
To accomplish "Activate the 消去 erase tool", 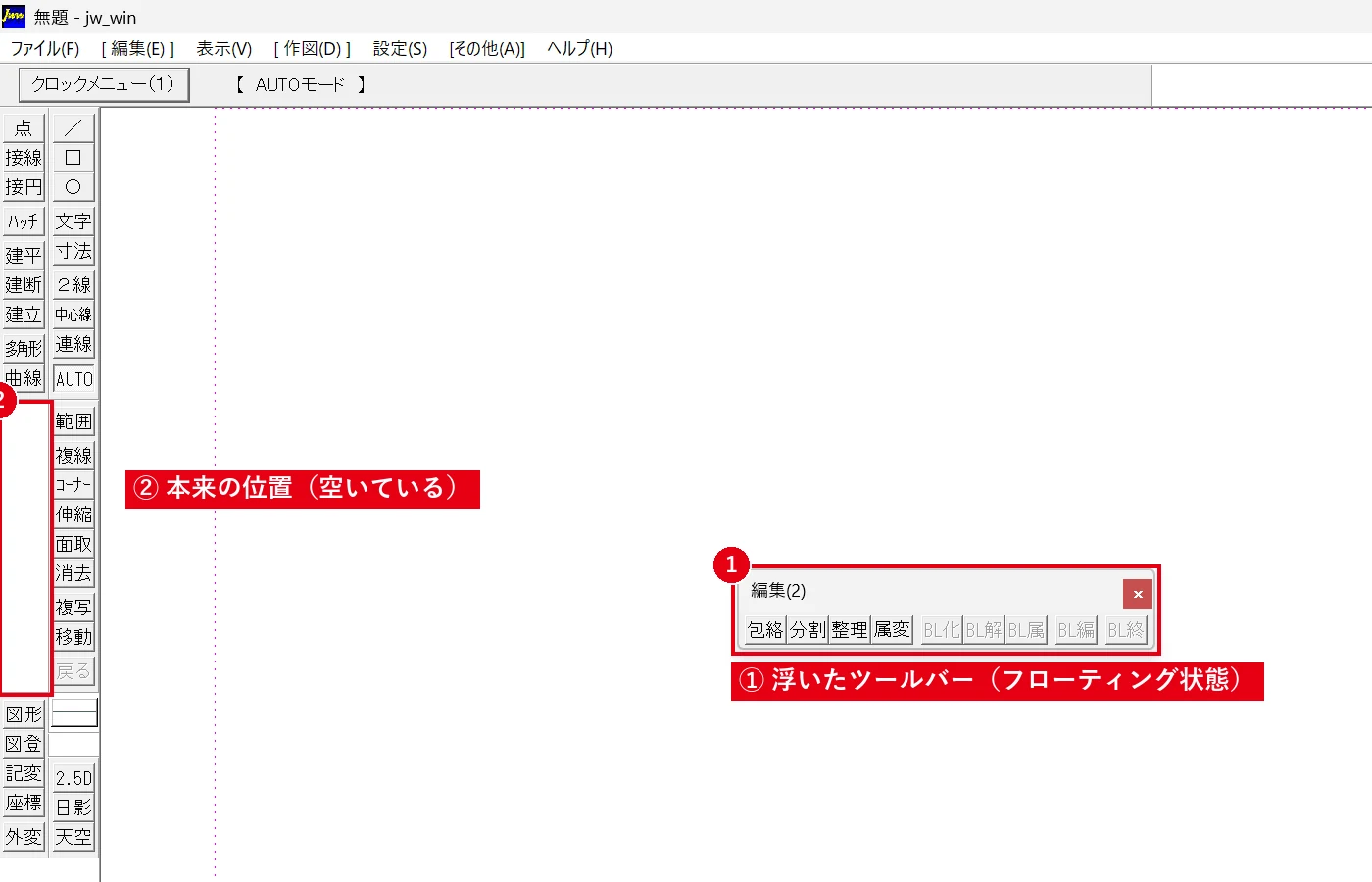I will tap(73, 573).
